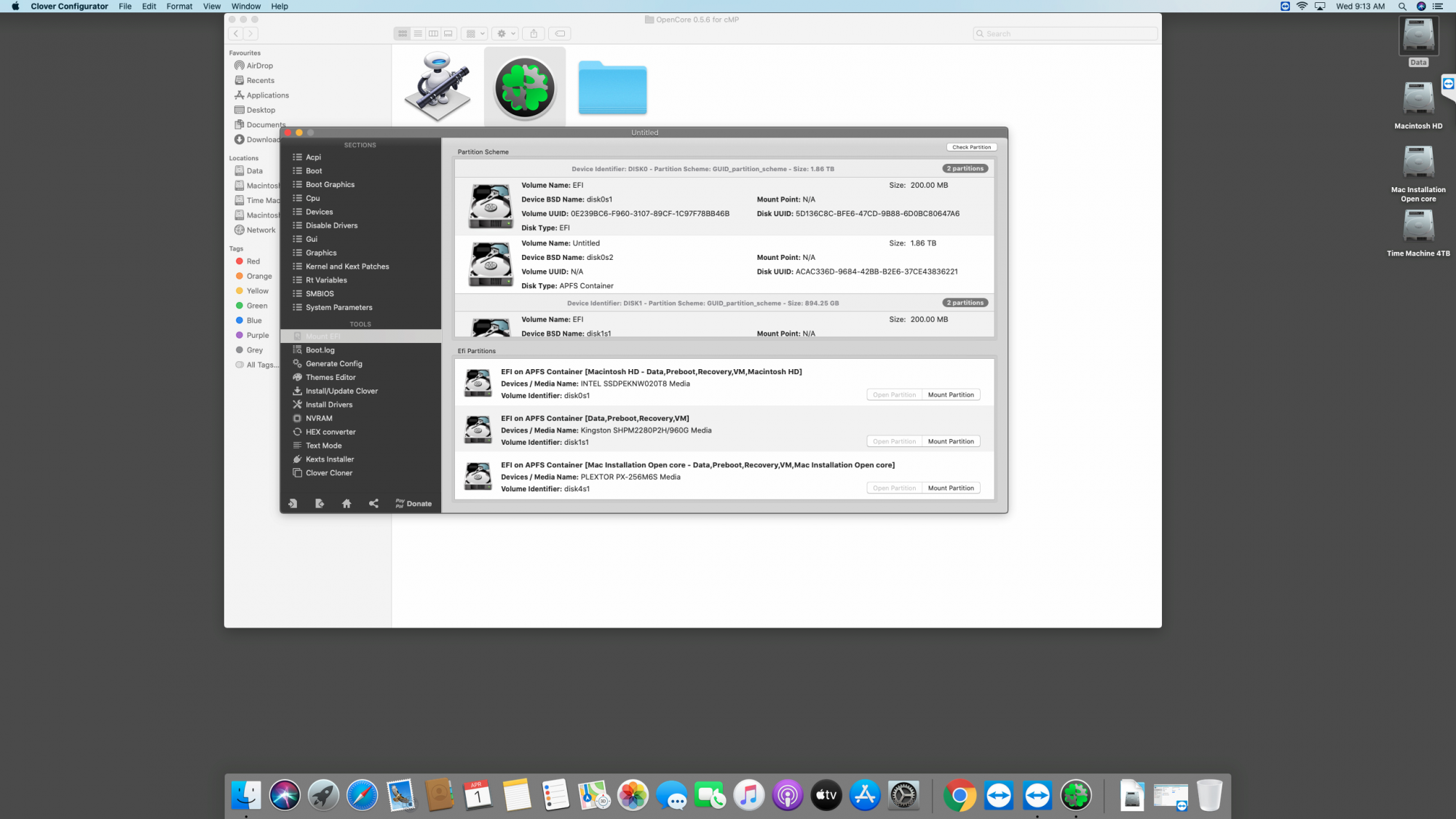
Task: Click the Wi-Fi status menu
Action: pyautogui.click(x=1302, y=7)
